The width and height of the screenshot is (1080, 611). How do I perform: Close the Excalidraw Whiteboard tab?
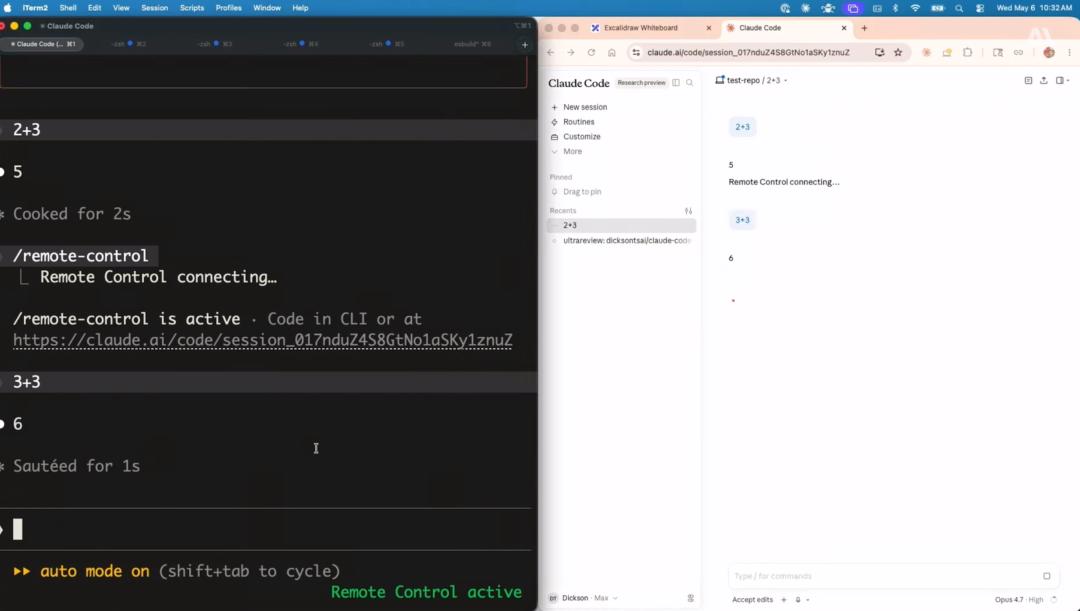point(709,28)
